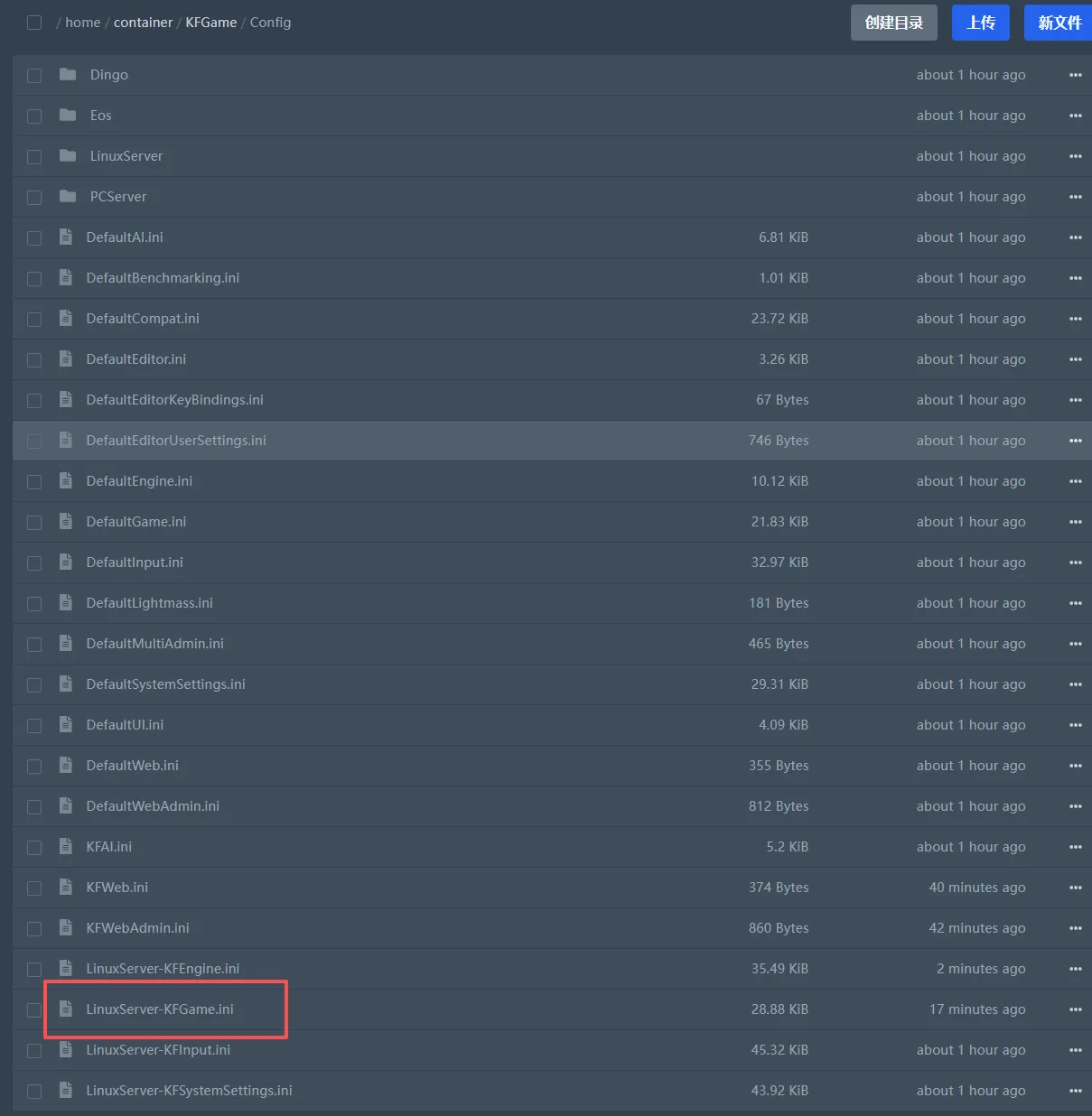
Task: Click the file icon beside LinuxServer-KFGame.ini
Action: coord(66,1009)
